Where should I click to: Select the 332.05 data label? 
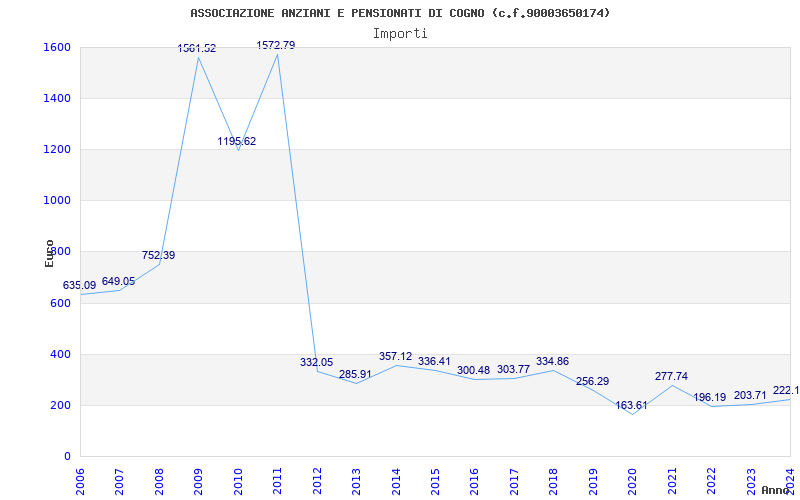click(x=316, y=362)
